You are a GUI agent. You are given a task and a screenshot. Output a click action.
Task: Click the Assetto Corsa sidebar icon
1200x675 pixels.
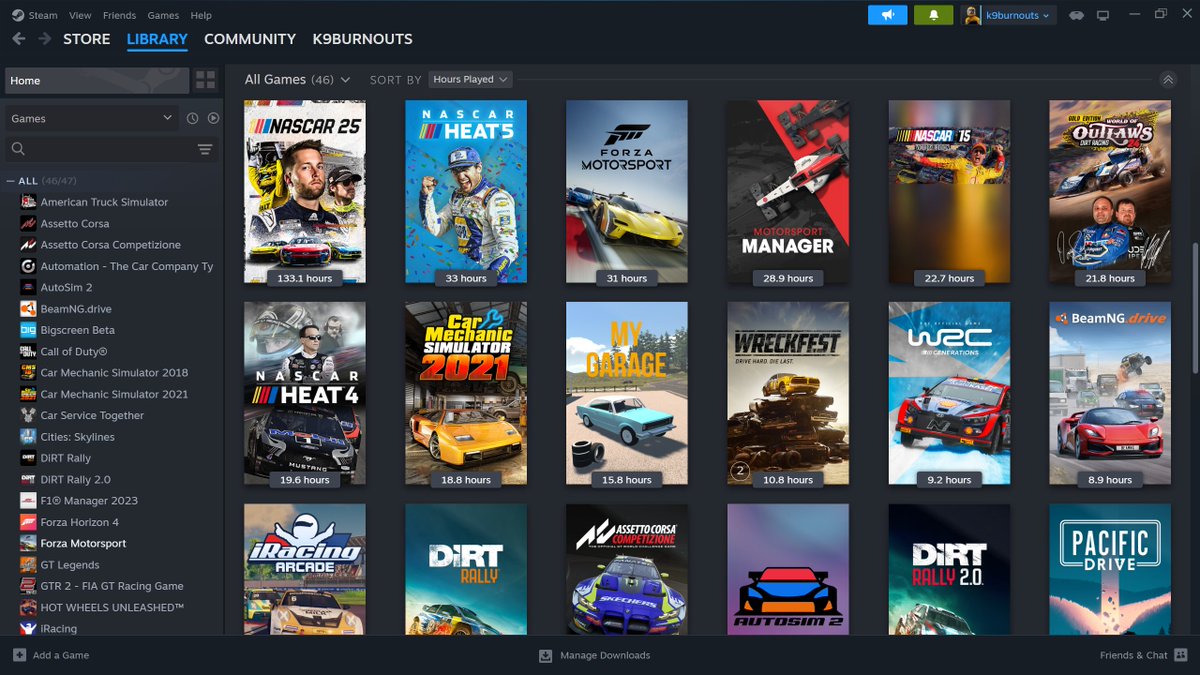click(28, 223)
